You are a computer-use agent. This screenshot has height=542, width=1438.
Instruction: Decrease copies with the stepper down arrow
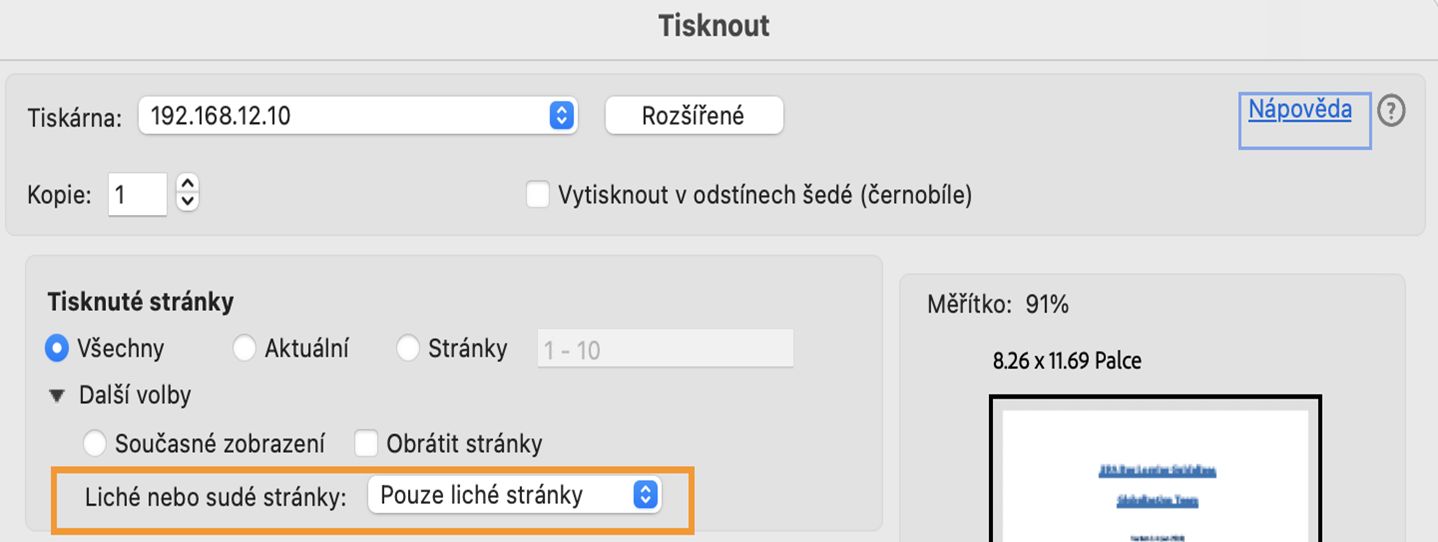coord(187,202)
